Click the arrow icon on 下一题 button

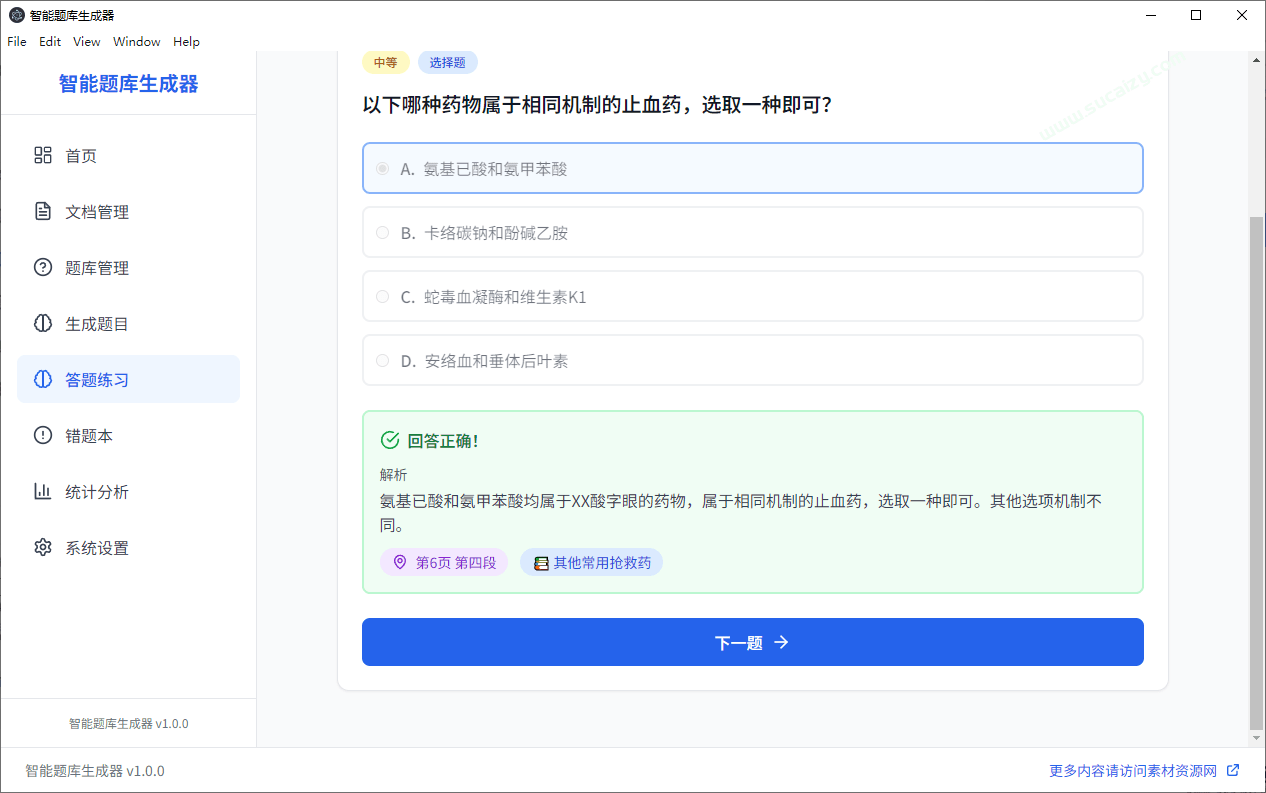[782, 642]
